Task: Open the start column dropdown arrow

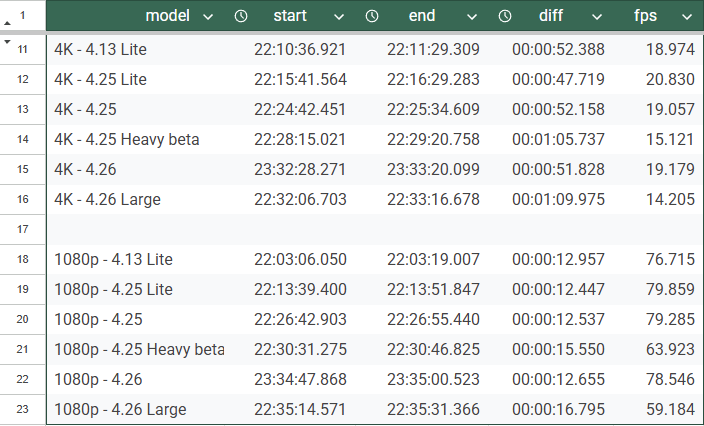Action: [x=338, y=17]
